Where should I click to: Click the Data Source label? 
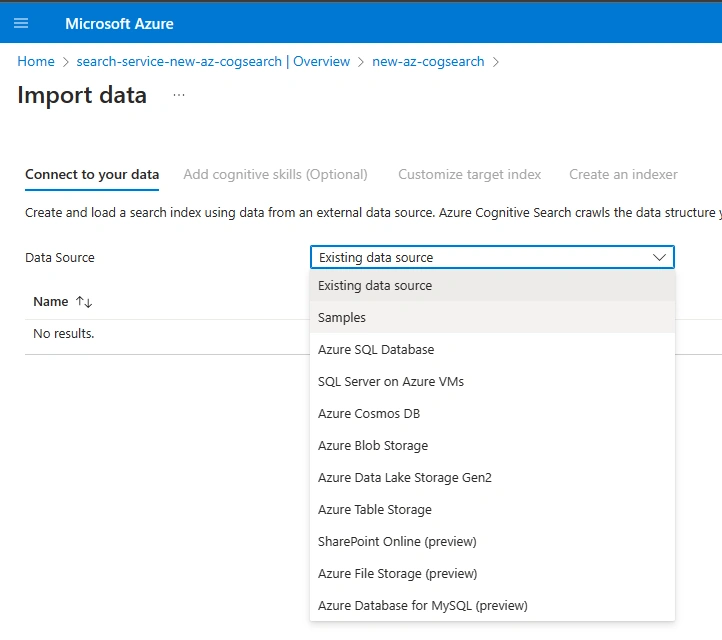tap(60, 257)
